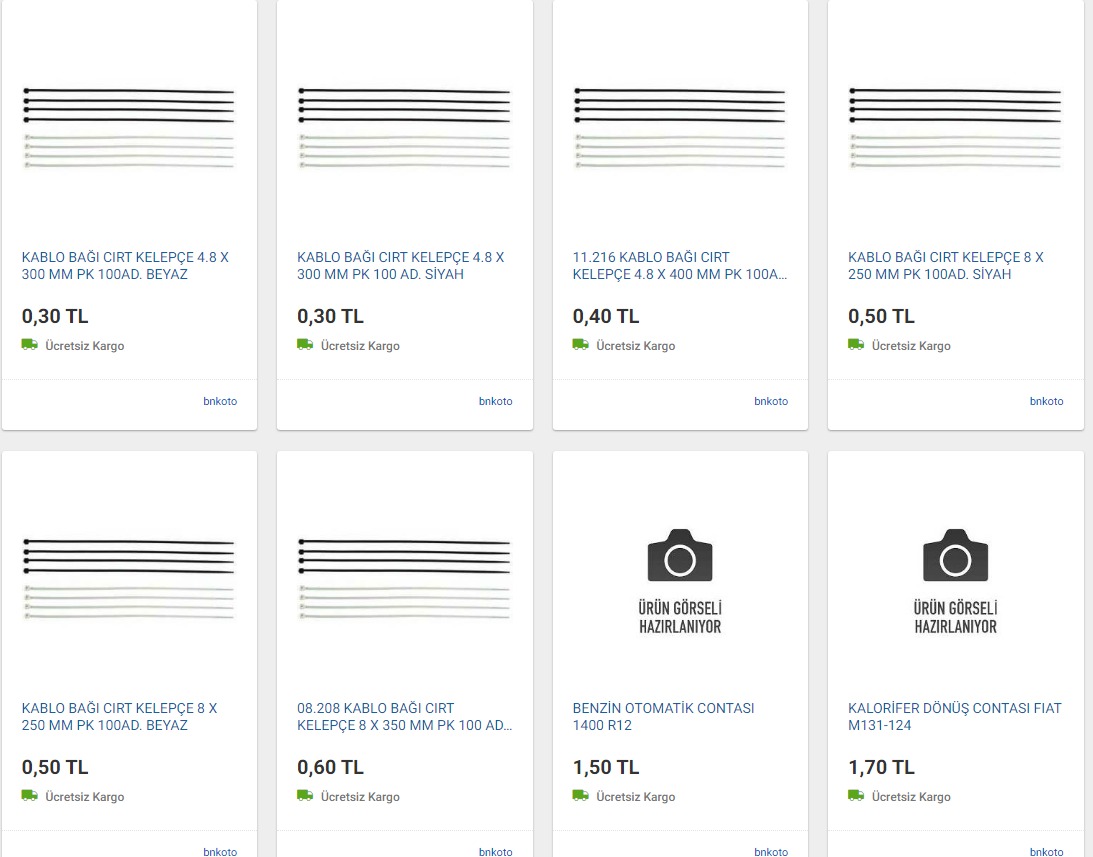Click the product image of 4.8 X 300 MM SİYAH
Image resolution: width=1093 pixels, height=857 pixels.
tap(404, 128)
